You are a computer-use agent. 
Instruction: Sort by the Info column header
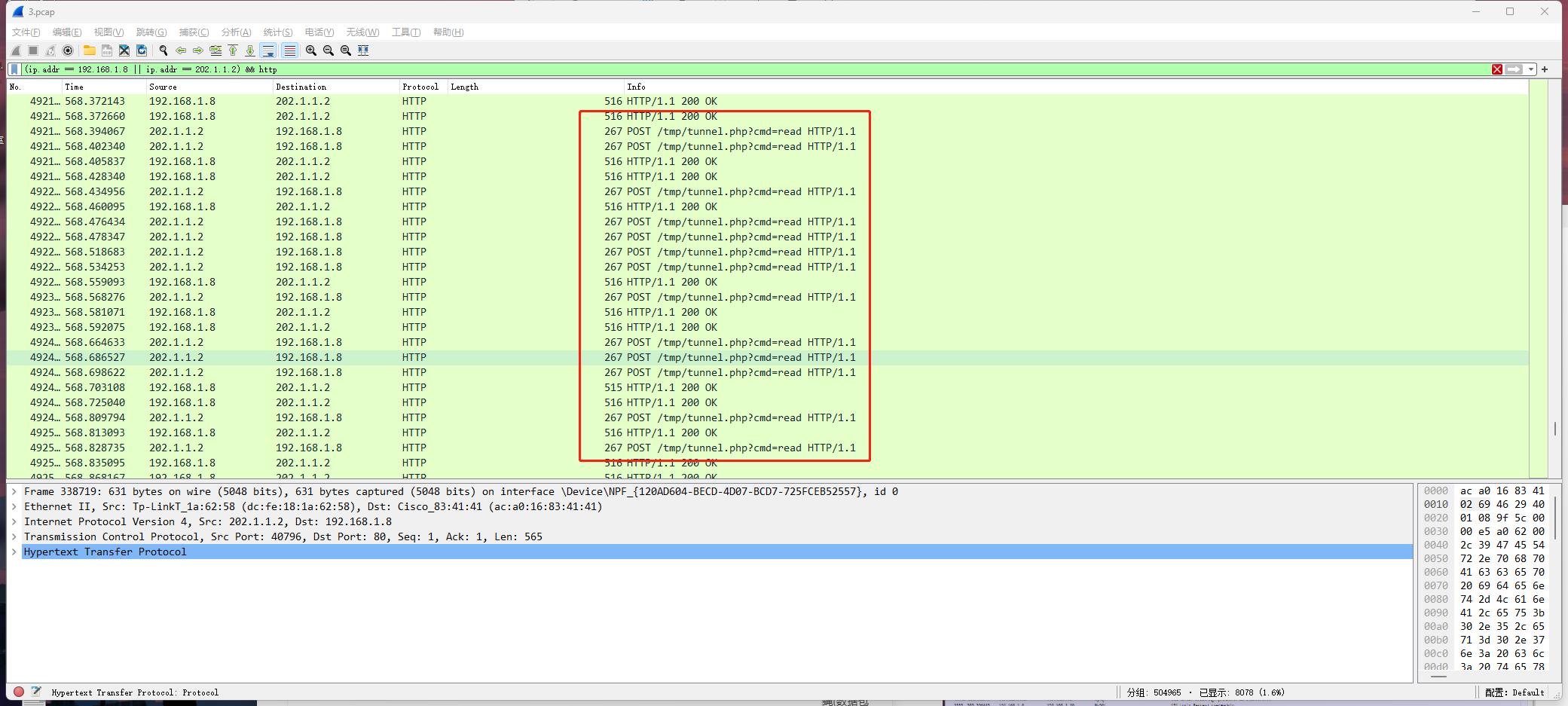point(1076,87)
